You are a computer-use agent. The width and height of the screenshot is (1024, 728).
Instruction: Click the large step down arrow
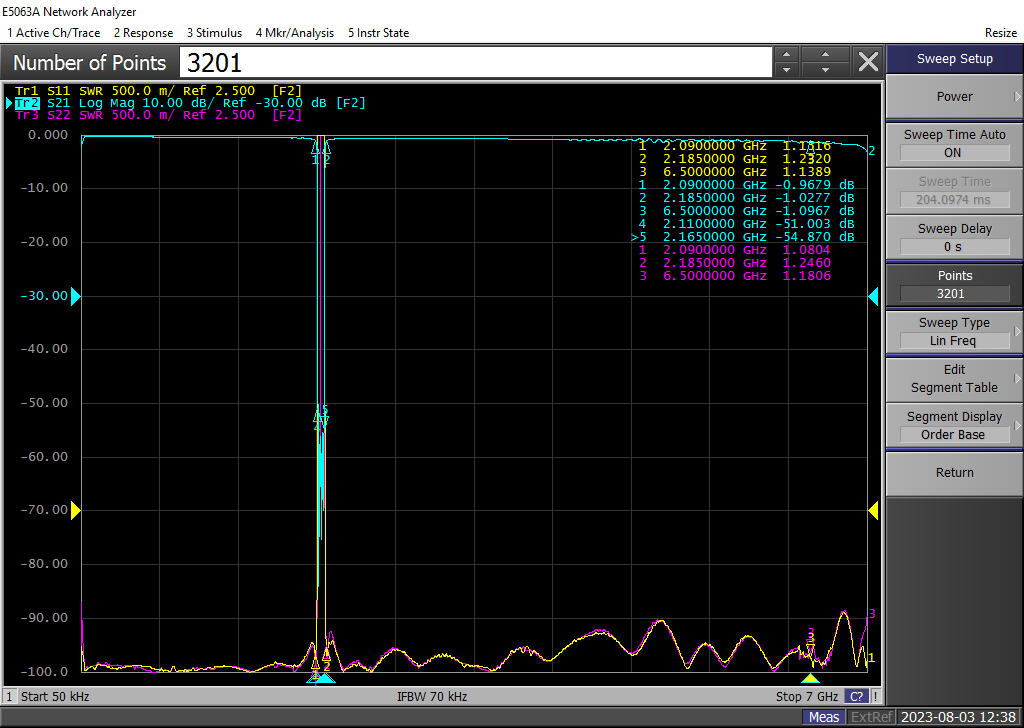coord(825,70)
